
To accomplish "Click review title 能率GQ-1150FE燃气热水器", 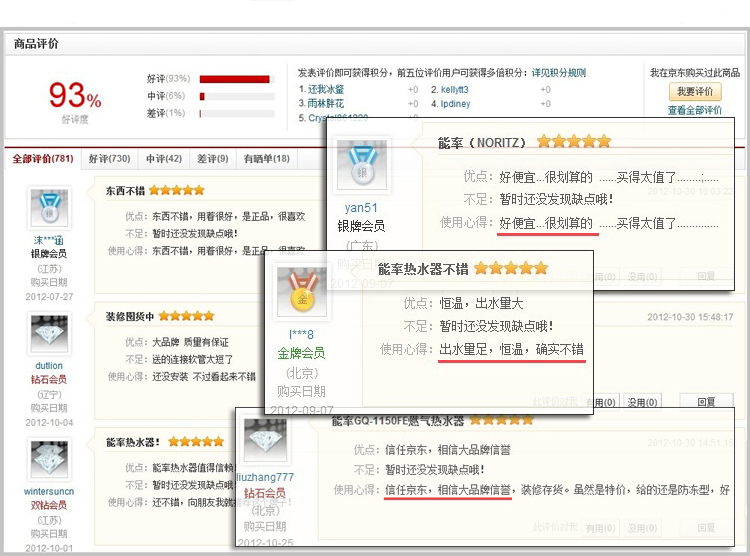I will coord(397,421).
